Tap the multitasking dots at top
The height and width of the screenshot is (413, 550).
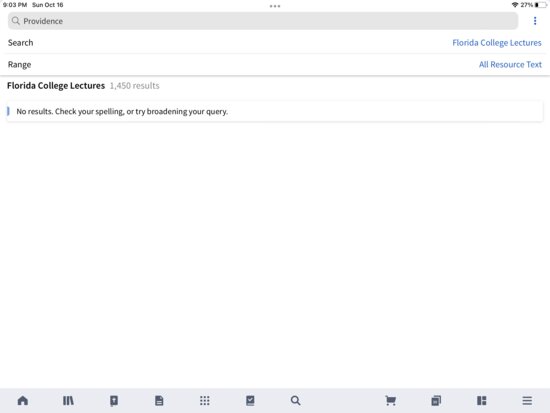[275, 6]
